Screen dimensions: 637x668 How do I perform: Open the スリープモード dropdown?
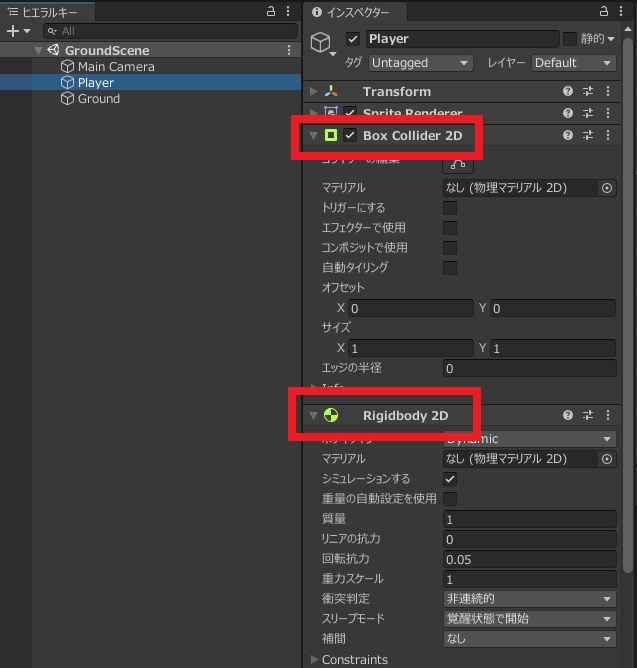click(x=530, y=619)
